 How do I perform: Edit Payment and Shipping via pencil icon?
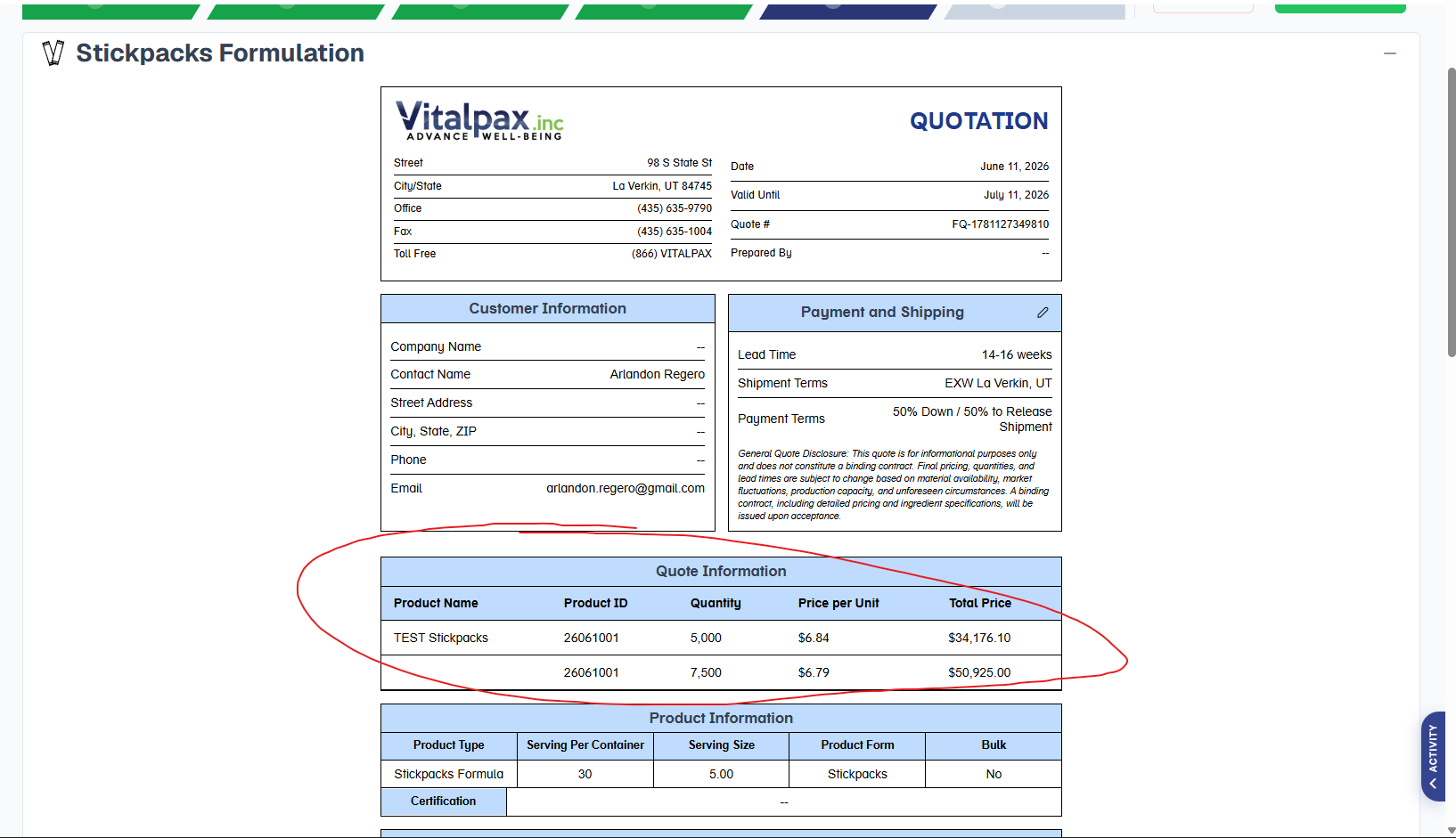coord(1043,313)
